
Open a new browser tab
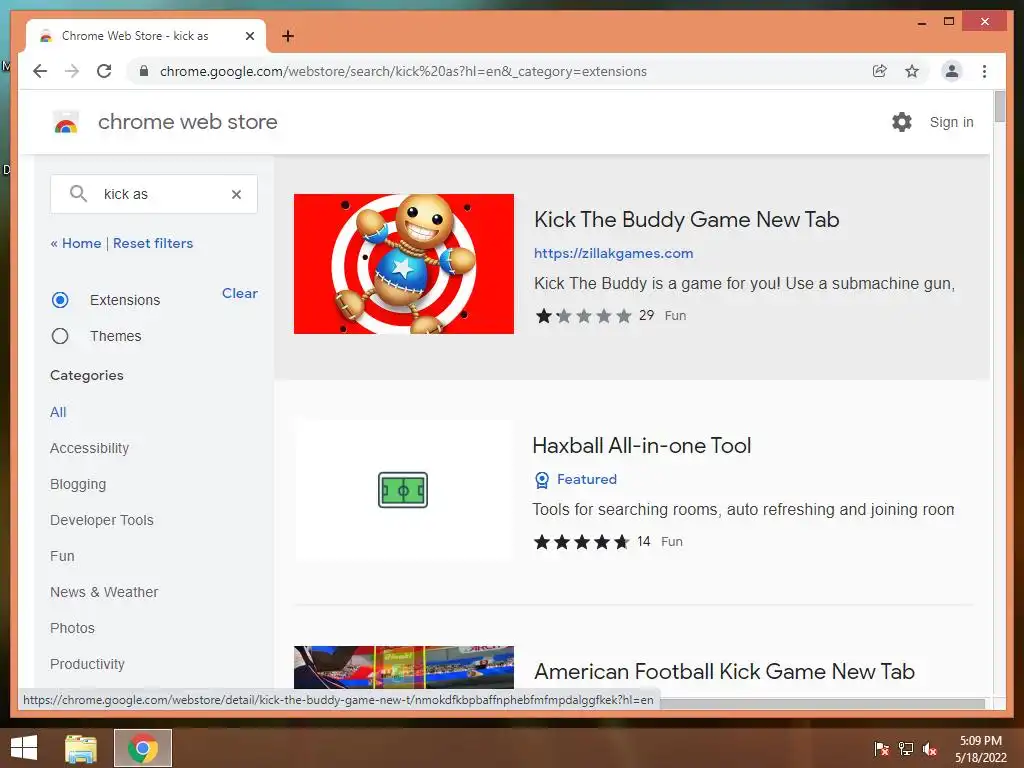tap(288, 36)
